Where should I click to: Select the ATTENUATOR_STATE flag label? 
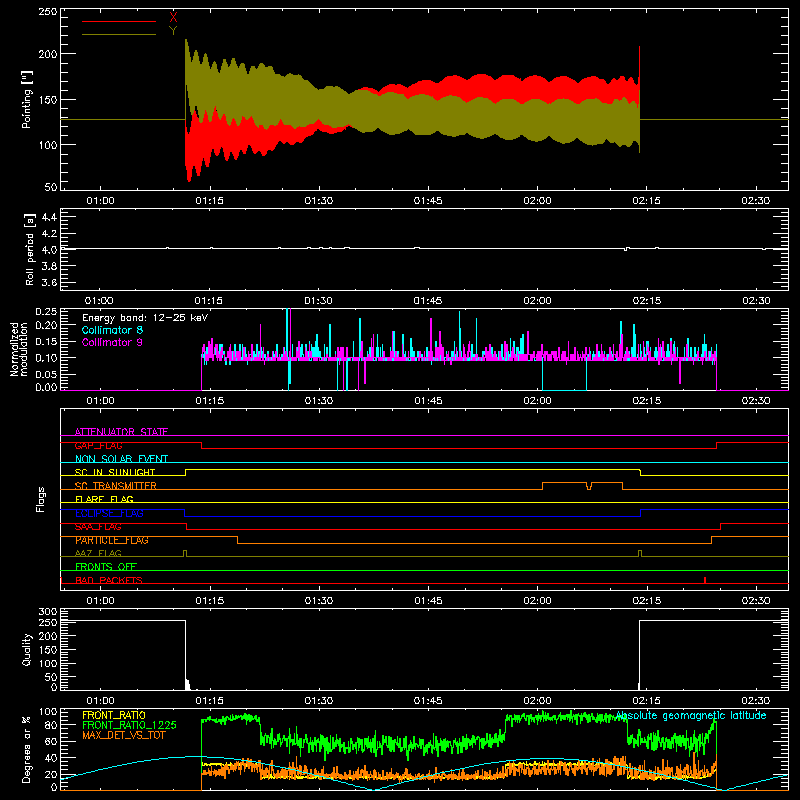coord(121,432)
